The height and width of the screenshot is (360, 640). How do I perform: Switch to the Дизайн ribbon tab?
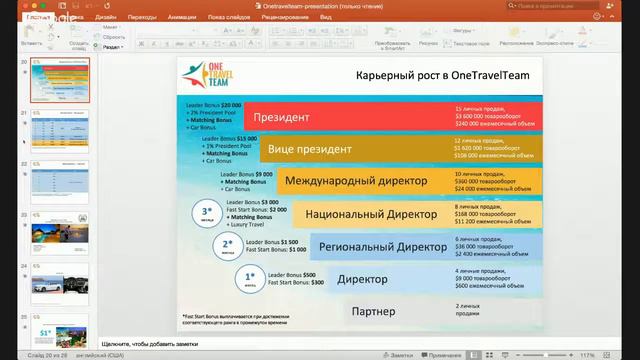tap(105, 17)
